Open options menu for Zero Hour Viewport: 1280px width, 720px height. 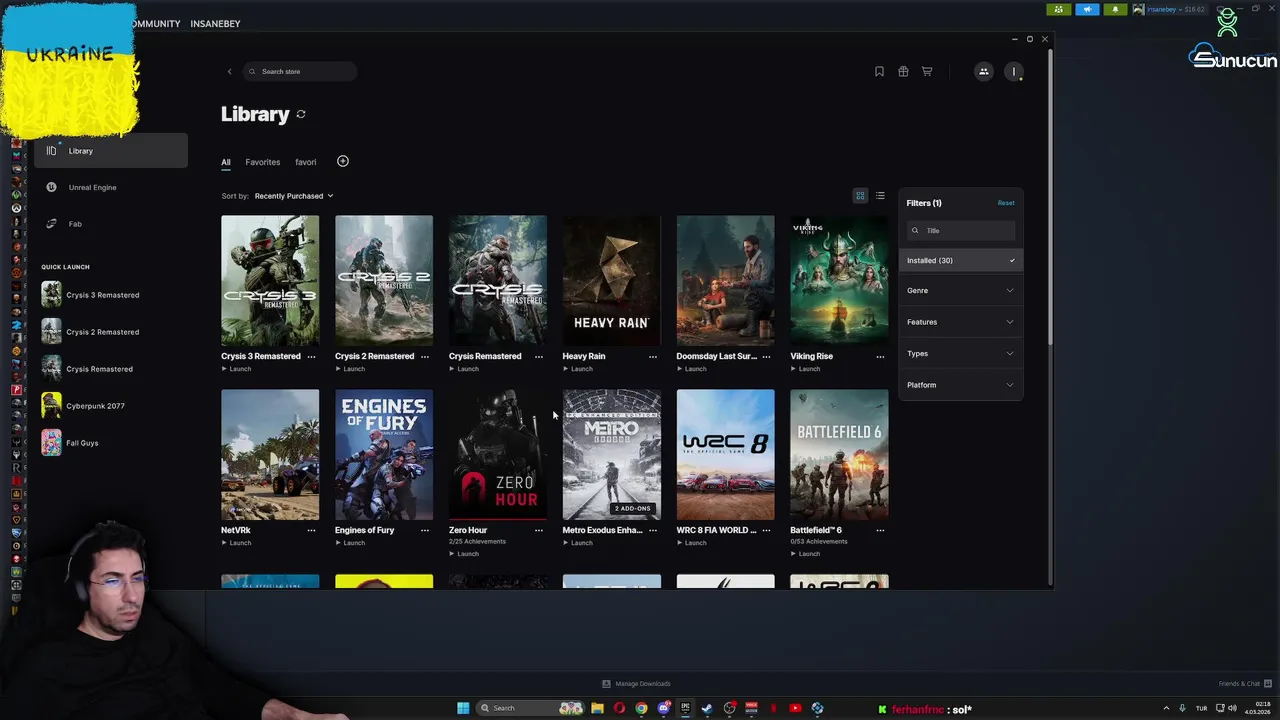point(539,530)
